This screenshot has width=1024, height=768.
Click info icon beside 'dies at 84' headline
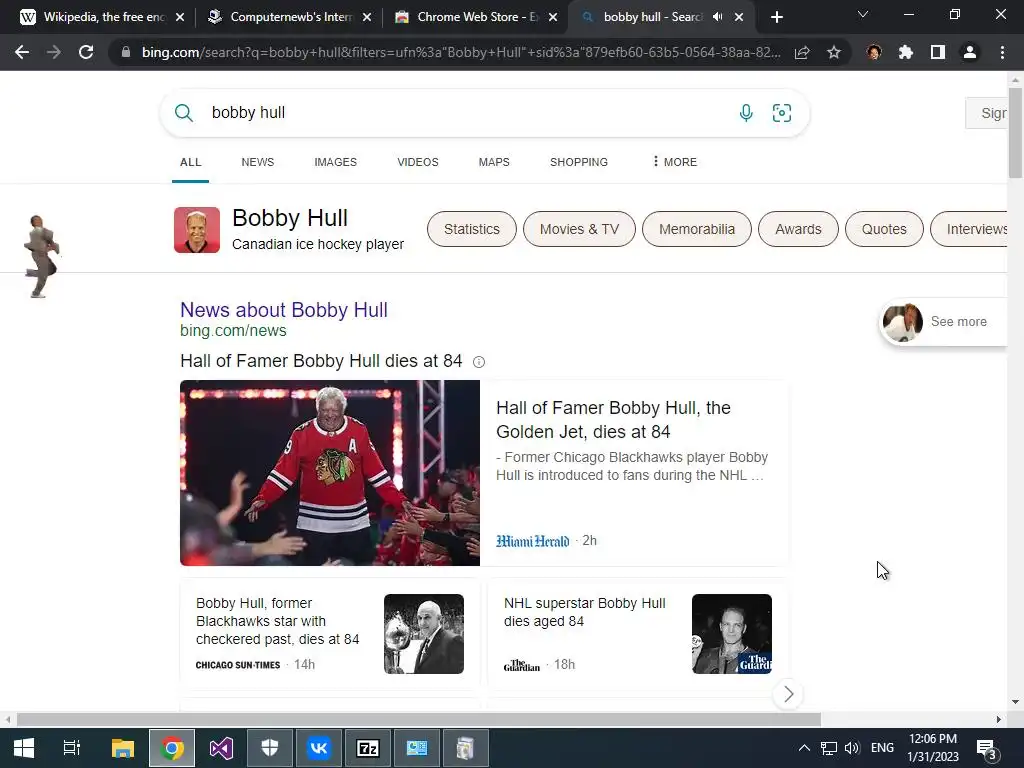pos(479,362)
